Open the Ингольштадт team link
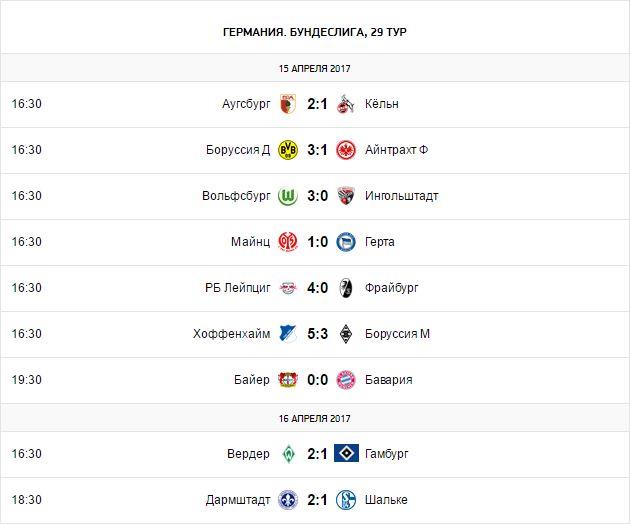This screenshot has height=525, width=630. click(x=403, y=196)
